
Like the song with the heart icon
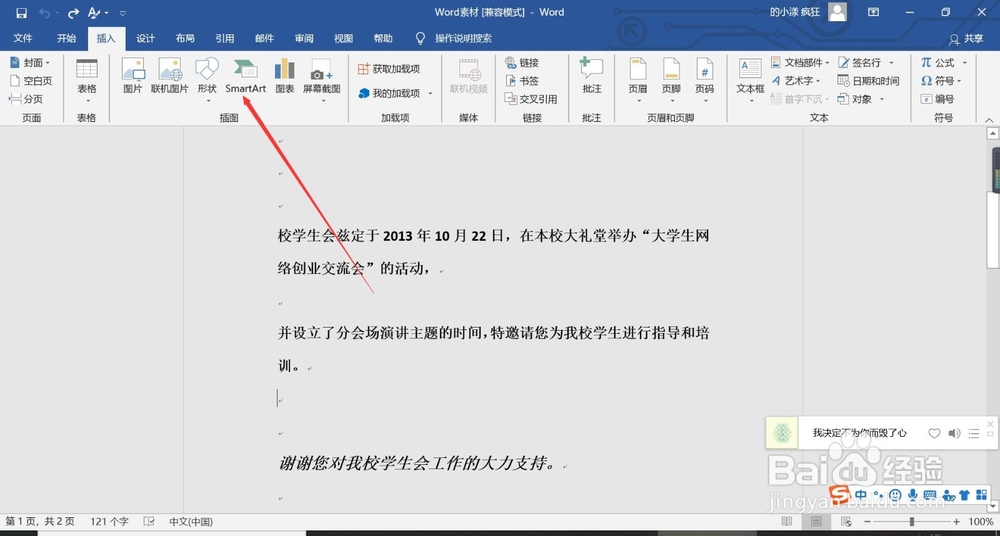point(934,433)
